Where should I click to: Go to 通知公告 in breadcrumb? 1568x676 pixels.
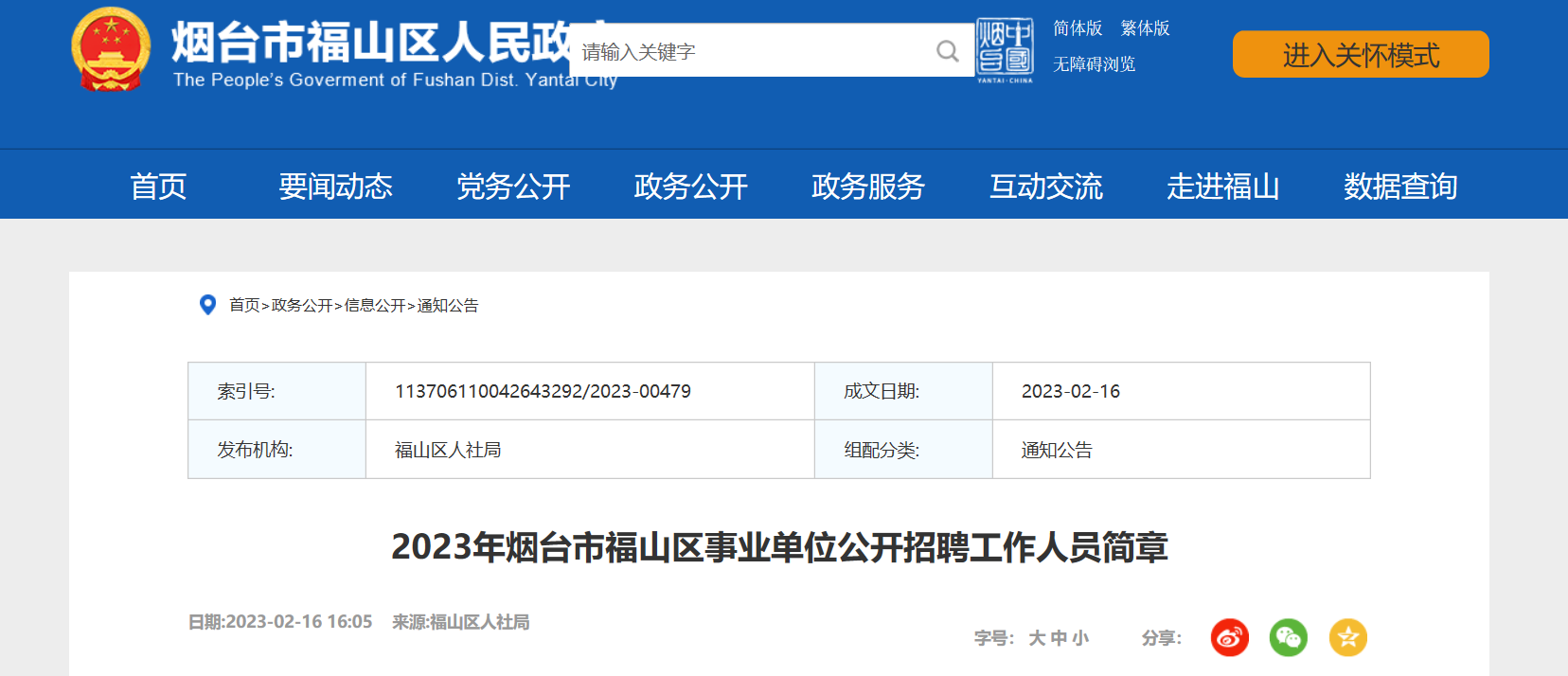click(448, 305)
